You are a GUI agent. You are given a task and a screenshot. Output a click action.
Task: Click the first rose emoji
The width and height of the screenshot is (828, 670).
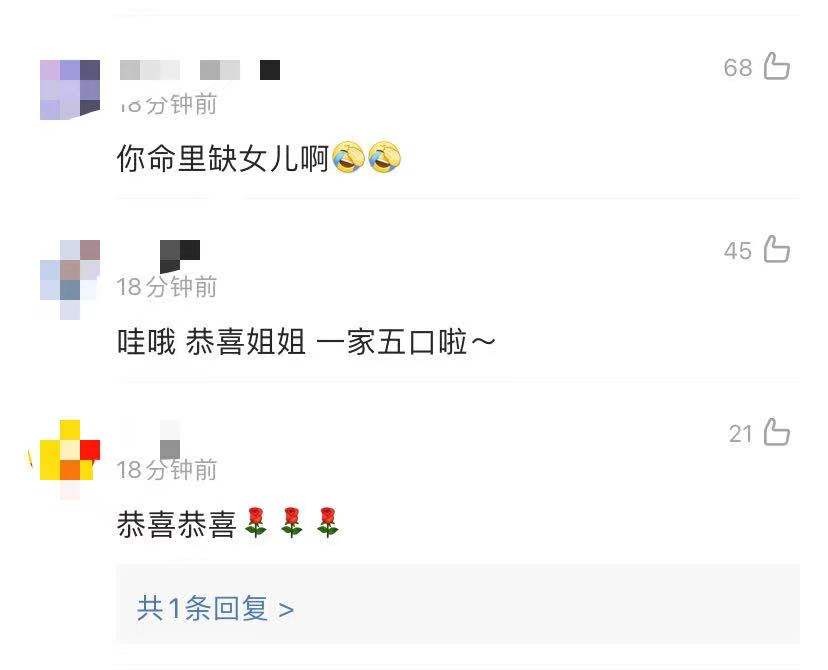[x=256, y=522]
